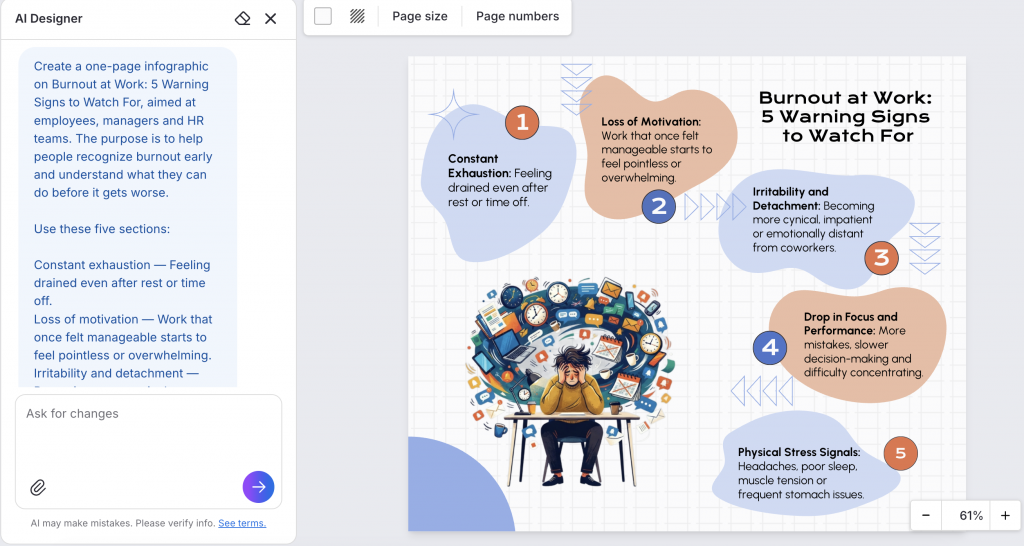1024x546 pixels.
Task: Select the orange number 1 circle
Action: [522, 122]
